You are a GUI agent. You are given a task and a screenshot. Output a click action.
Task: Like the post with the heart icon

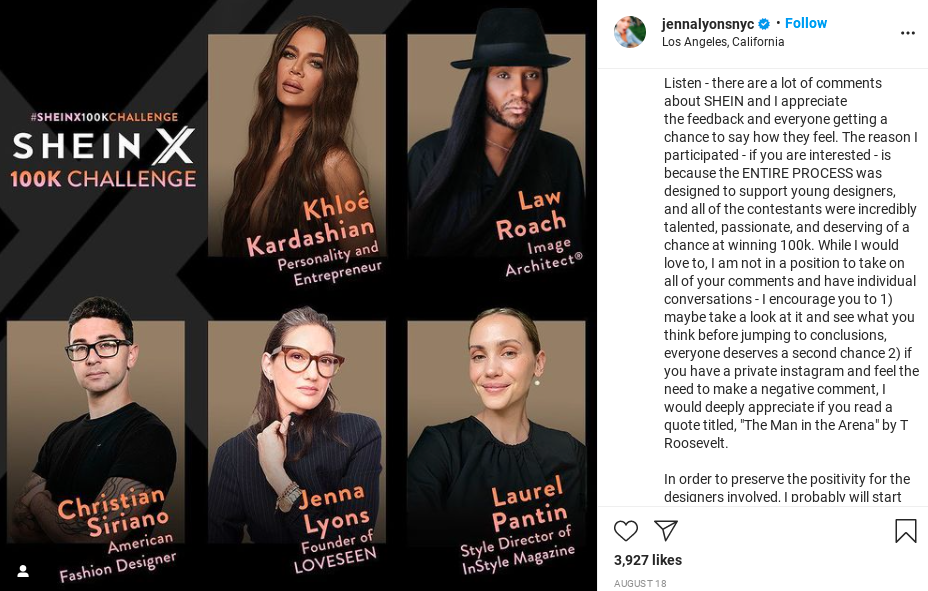(626, 531)
